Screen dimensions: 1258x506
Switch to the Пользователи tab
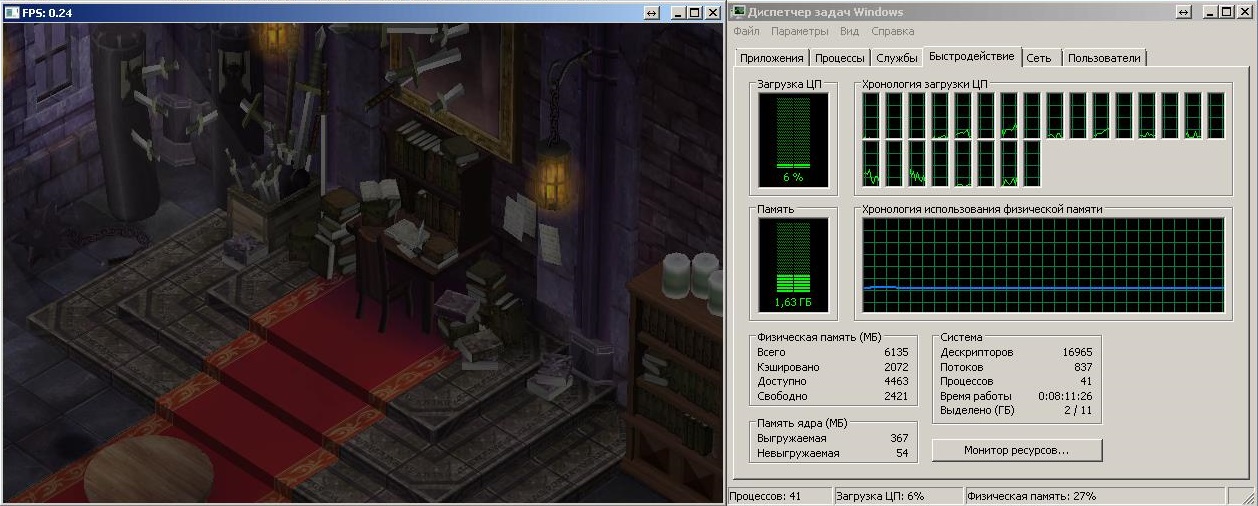tap(1104, 58)
